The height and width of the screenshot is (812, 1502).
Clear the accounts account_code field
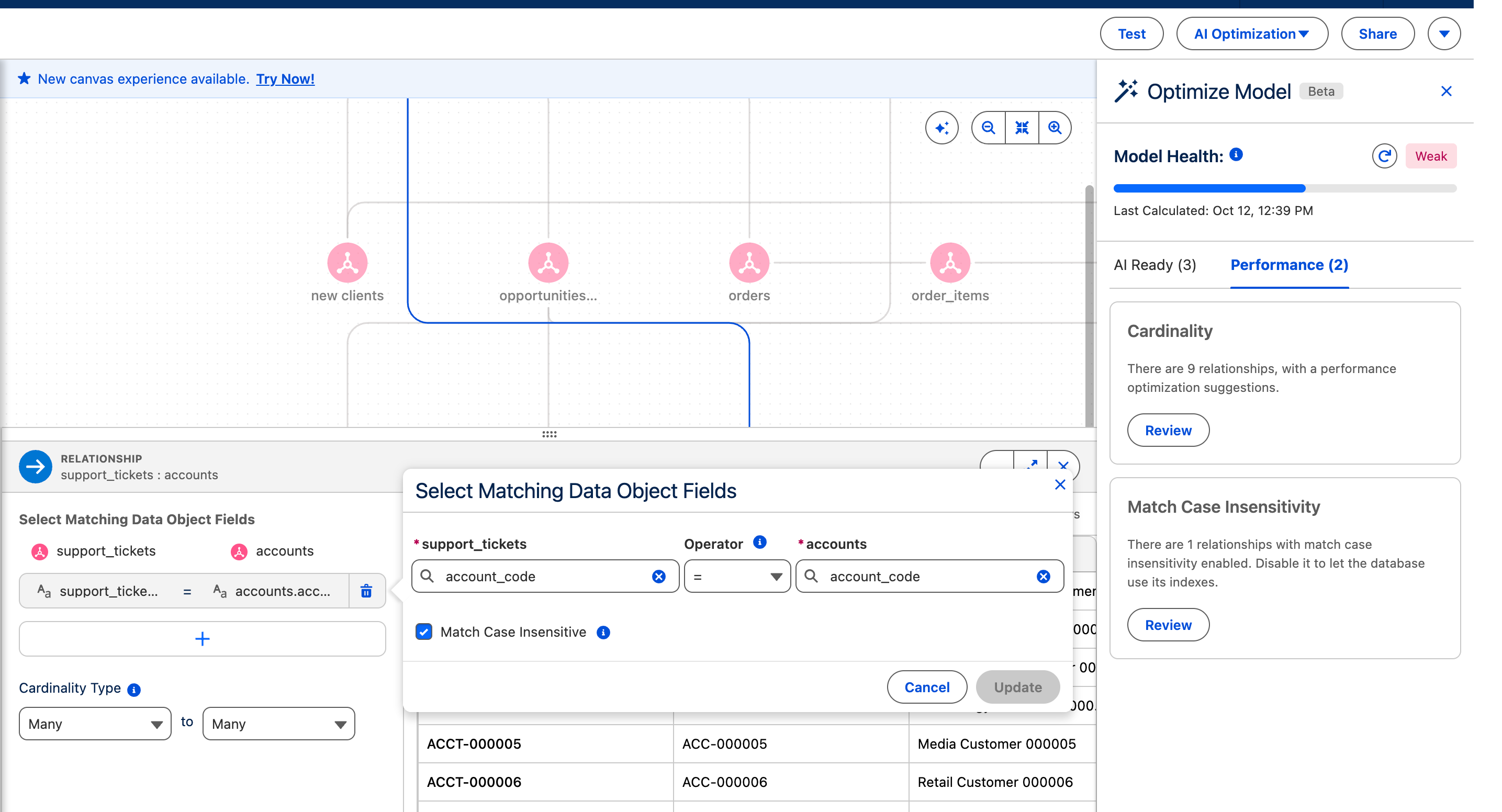coord(1043,577)
